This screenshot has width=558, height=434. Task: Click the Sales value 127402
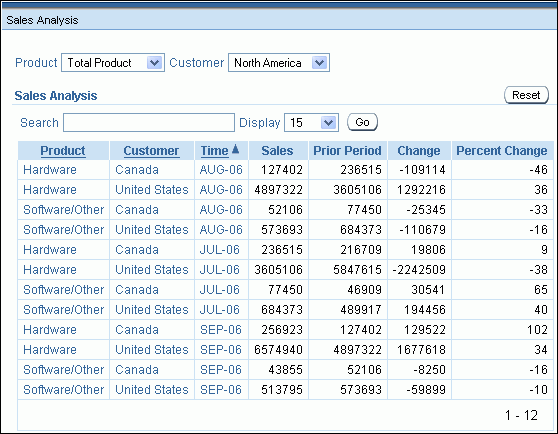pos(282,170)
